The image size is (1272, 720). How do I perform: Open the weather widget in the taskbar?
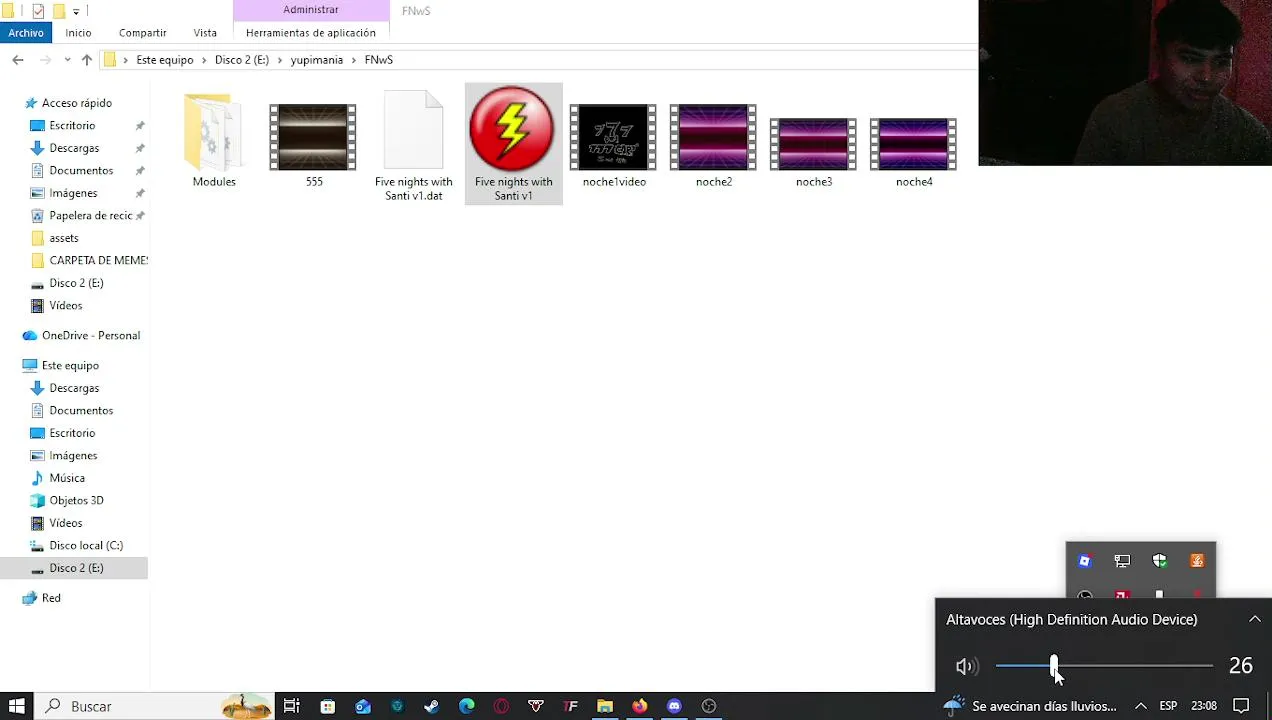tap(1029, 706)
